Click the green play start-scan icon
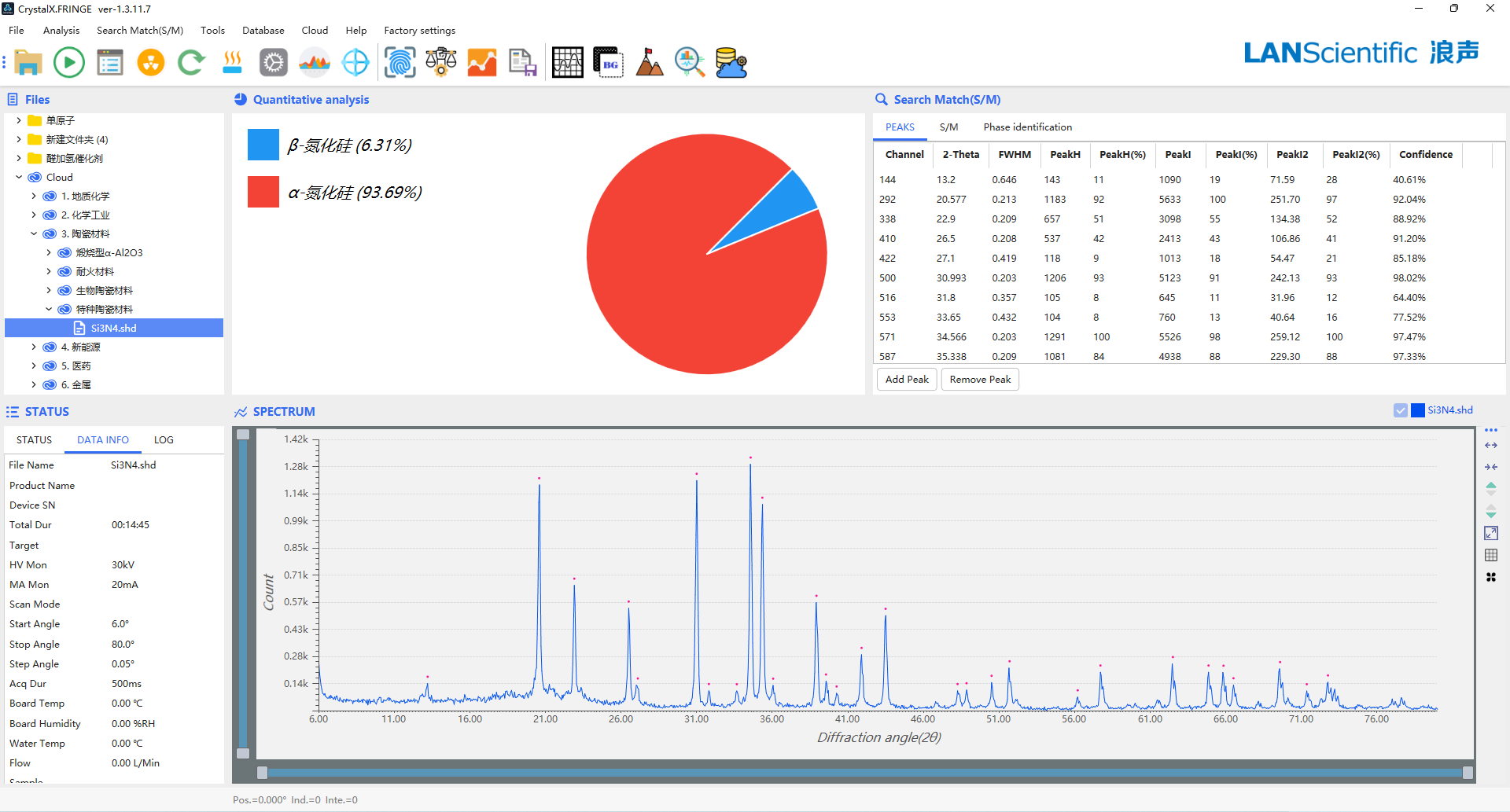Screen dimensions: 1510x812 pyautogui.click(x=69, y=63)
